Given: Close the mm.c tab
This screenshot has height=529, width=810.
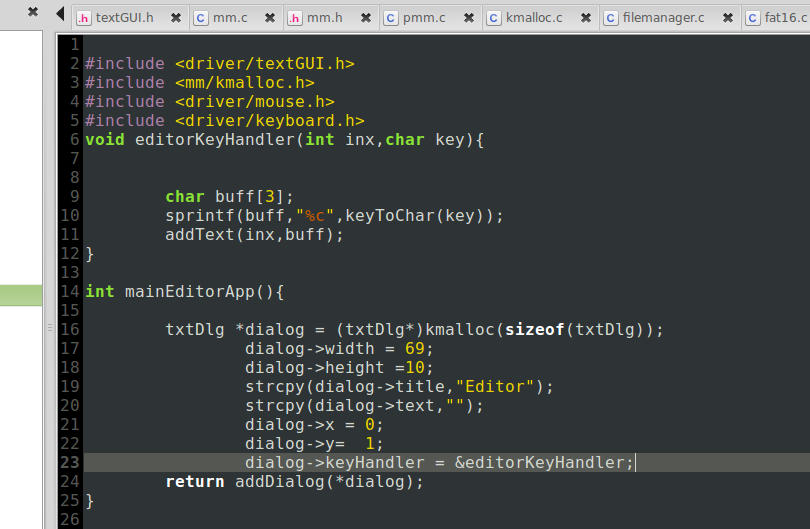Looking at the screenshot, I should click(x=270, y=18).
